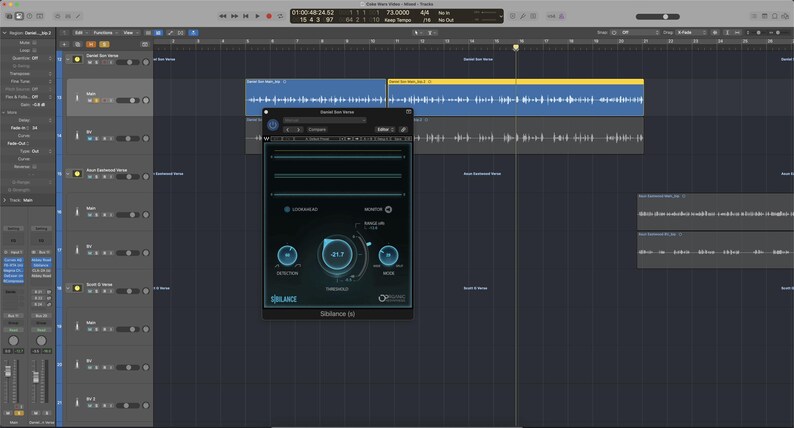Open the Media Browser icon
Viewport: 794px width, 428px height.
tap(785, 16)
